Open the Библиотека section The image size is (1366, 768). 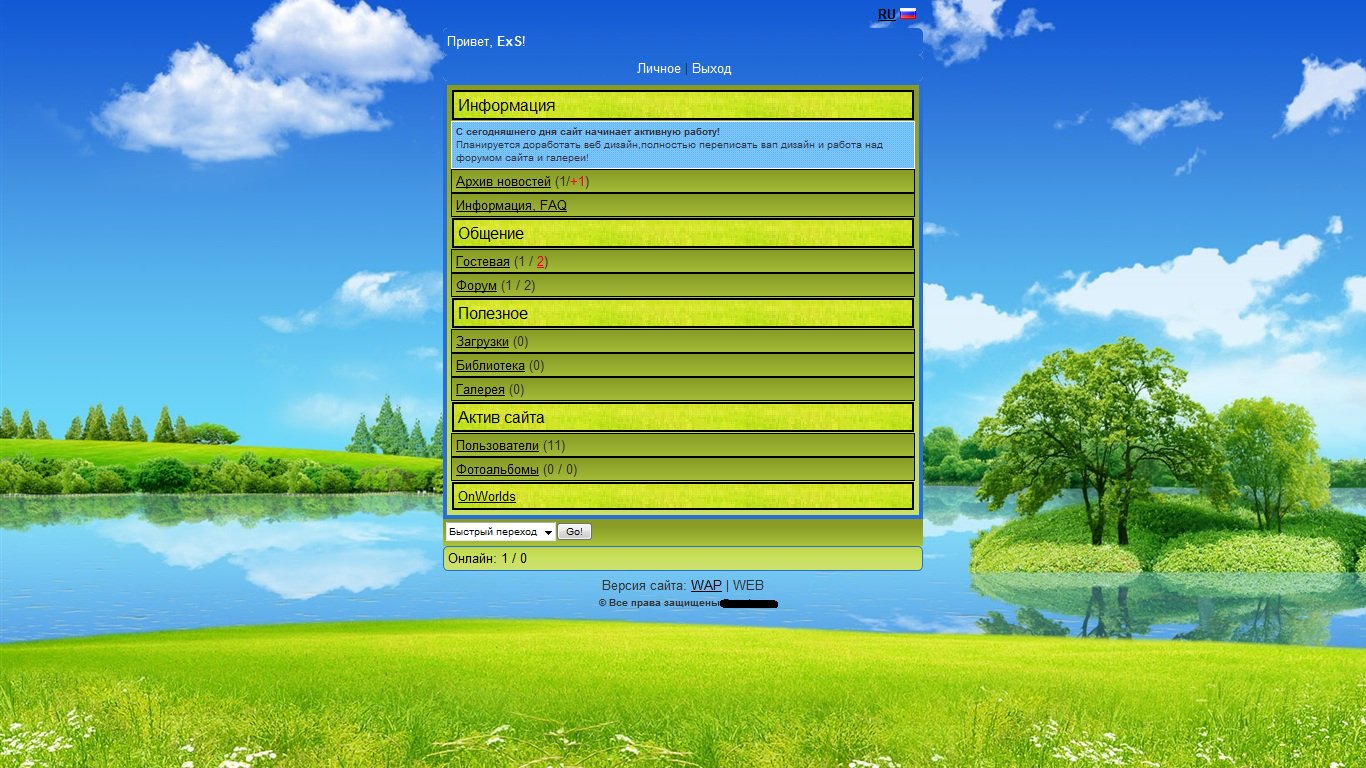point(490,366)
